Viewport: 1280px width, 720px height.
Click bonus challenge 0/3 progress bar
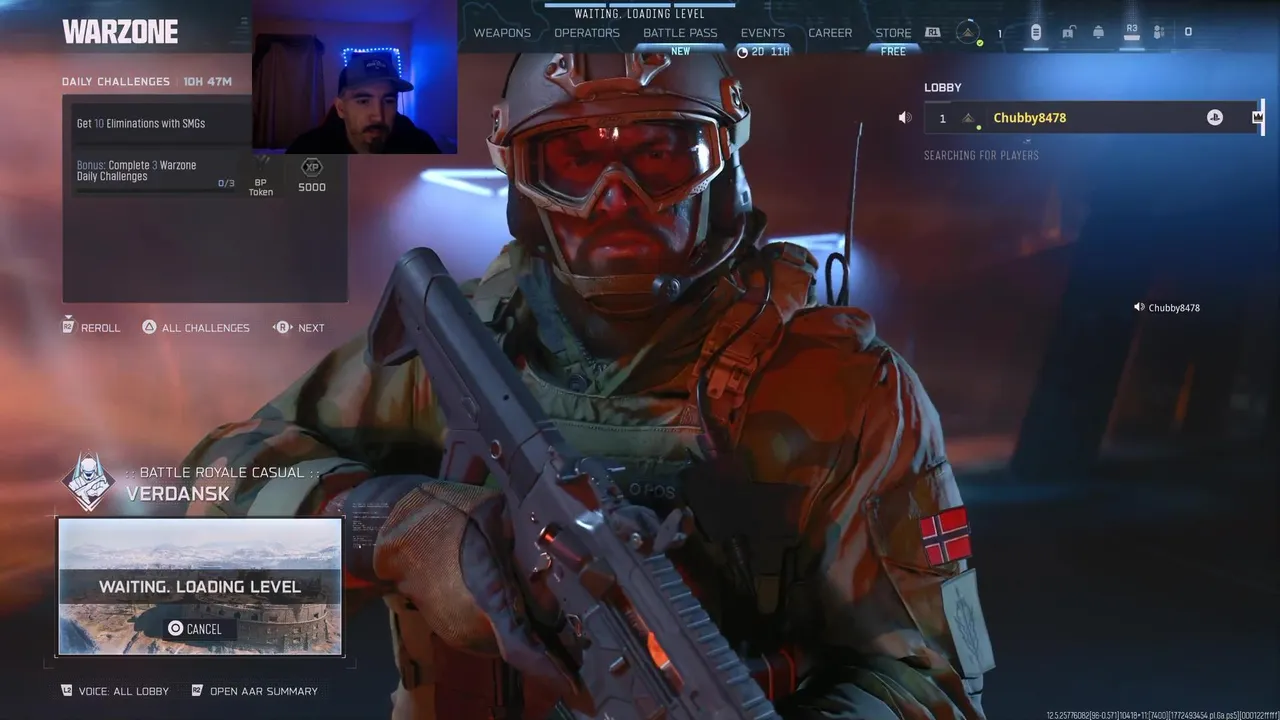[x=157, y=189]
